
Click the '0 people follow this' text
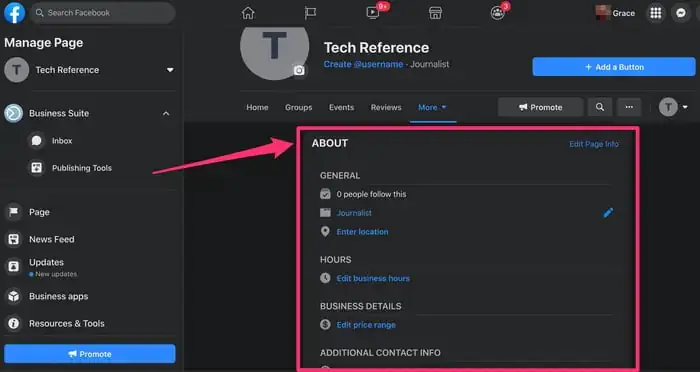[371, 194]
